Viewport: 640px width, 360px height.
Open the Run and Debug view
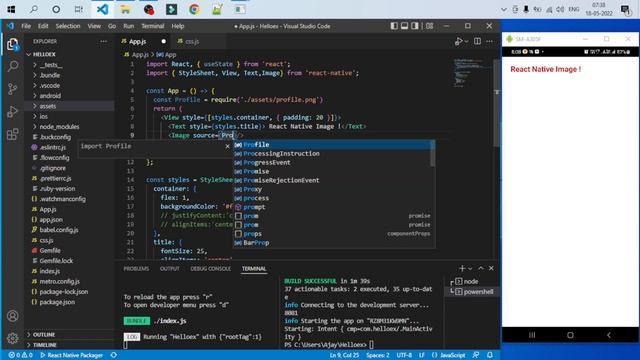(x=13, y=111)
